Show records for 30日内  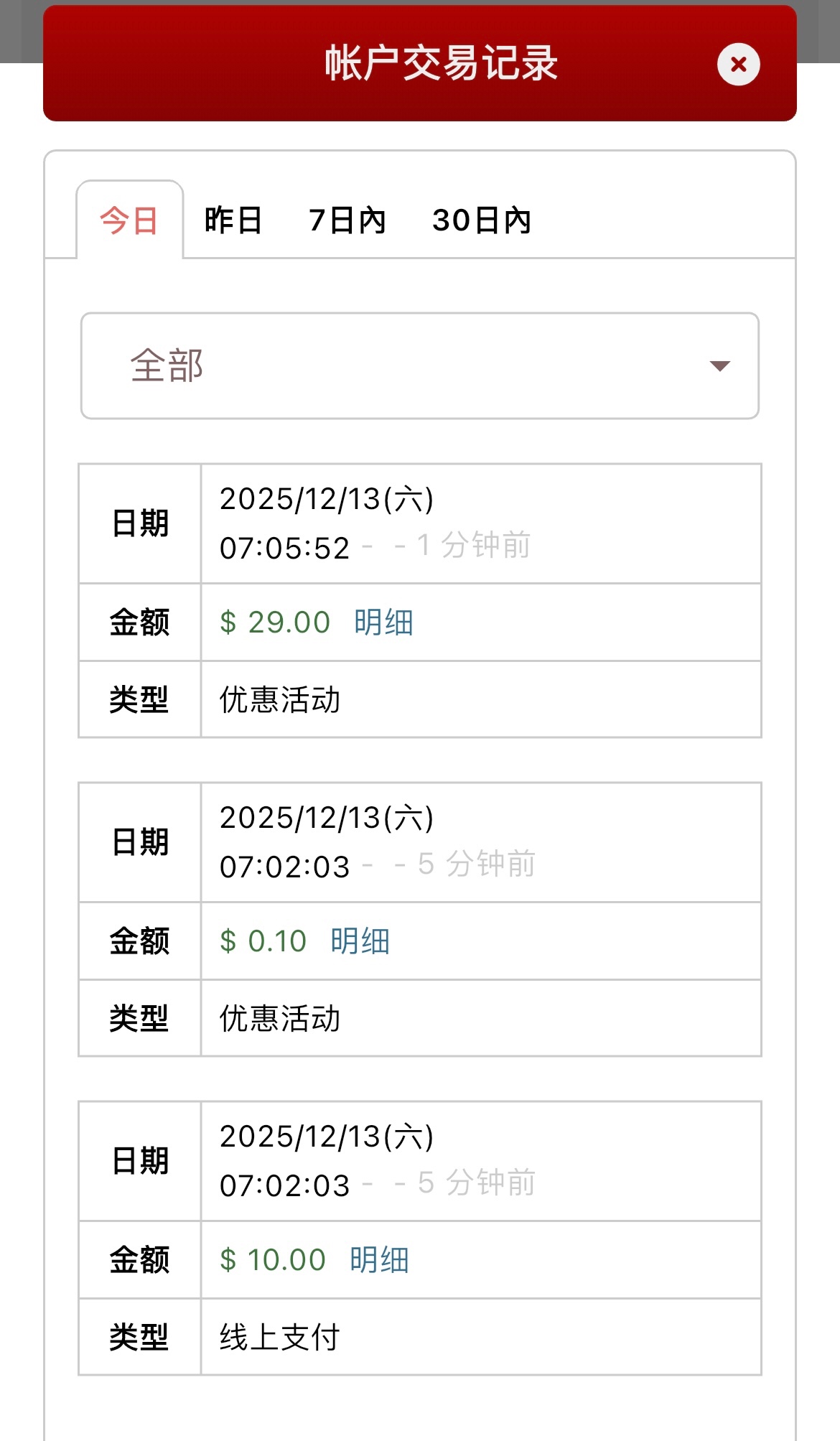[x=482, y=220]
